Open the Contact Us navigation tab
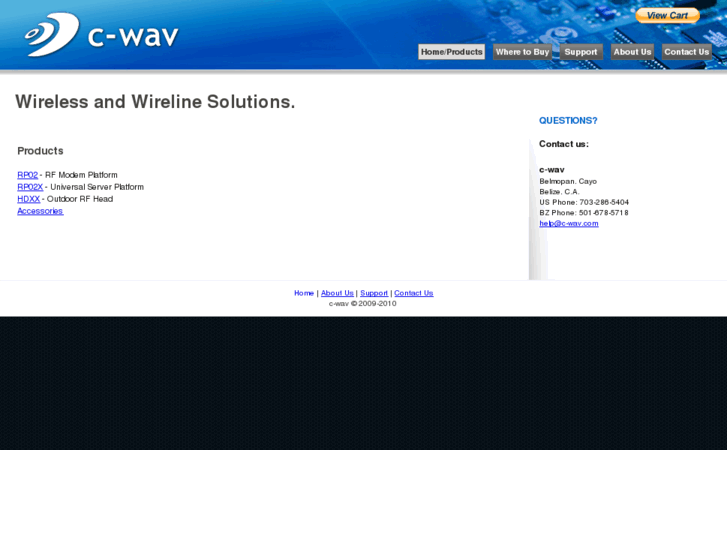Screen dimensions: 727x545 [x=687, y=52]
